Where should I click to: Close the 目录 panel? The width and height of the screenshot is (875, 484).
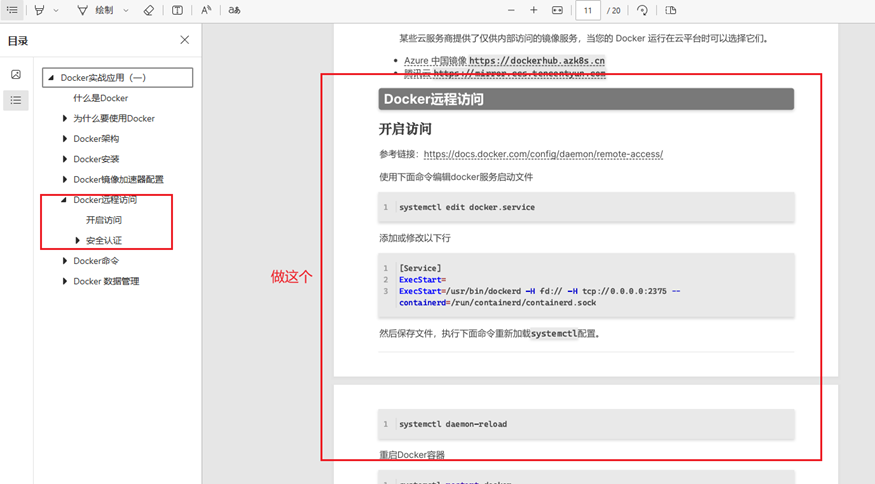(x=185, y=40)
